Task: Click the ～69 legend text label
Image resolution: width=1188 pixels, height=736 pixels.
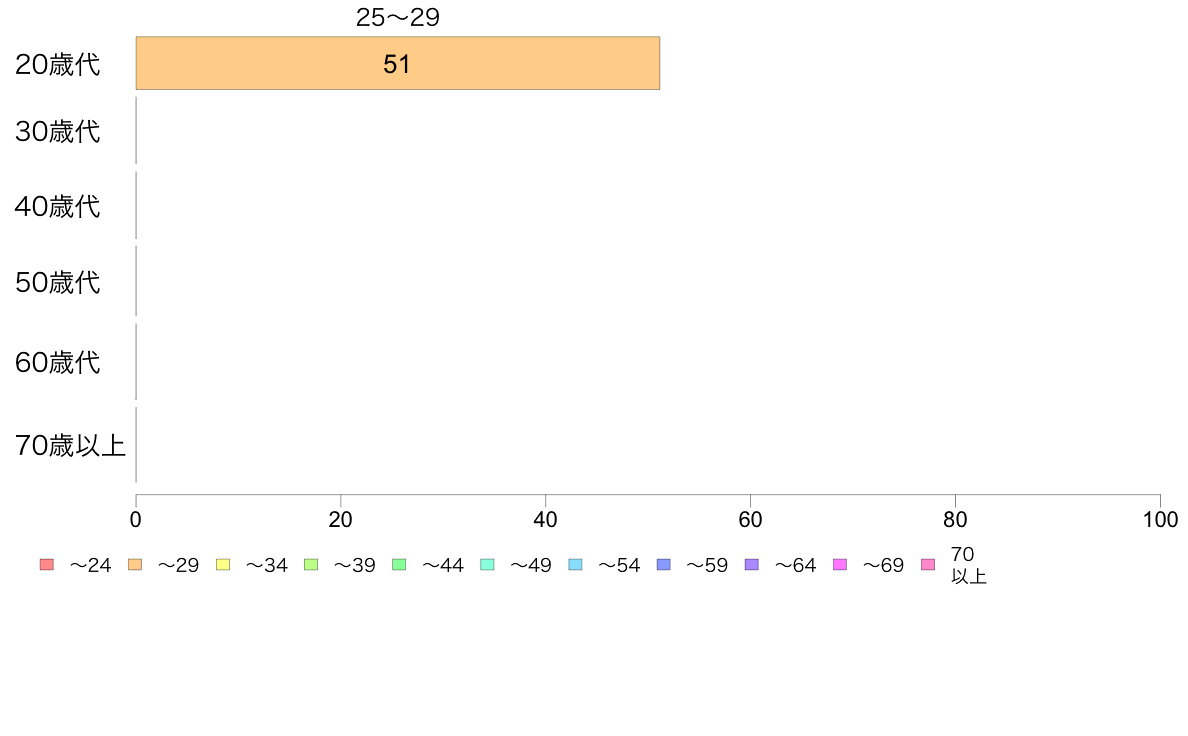Action: [883, 565]
